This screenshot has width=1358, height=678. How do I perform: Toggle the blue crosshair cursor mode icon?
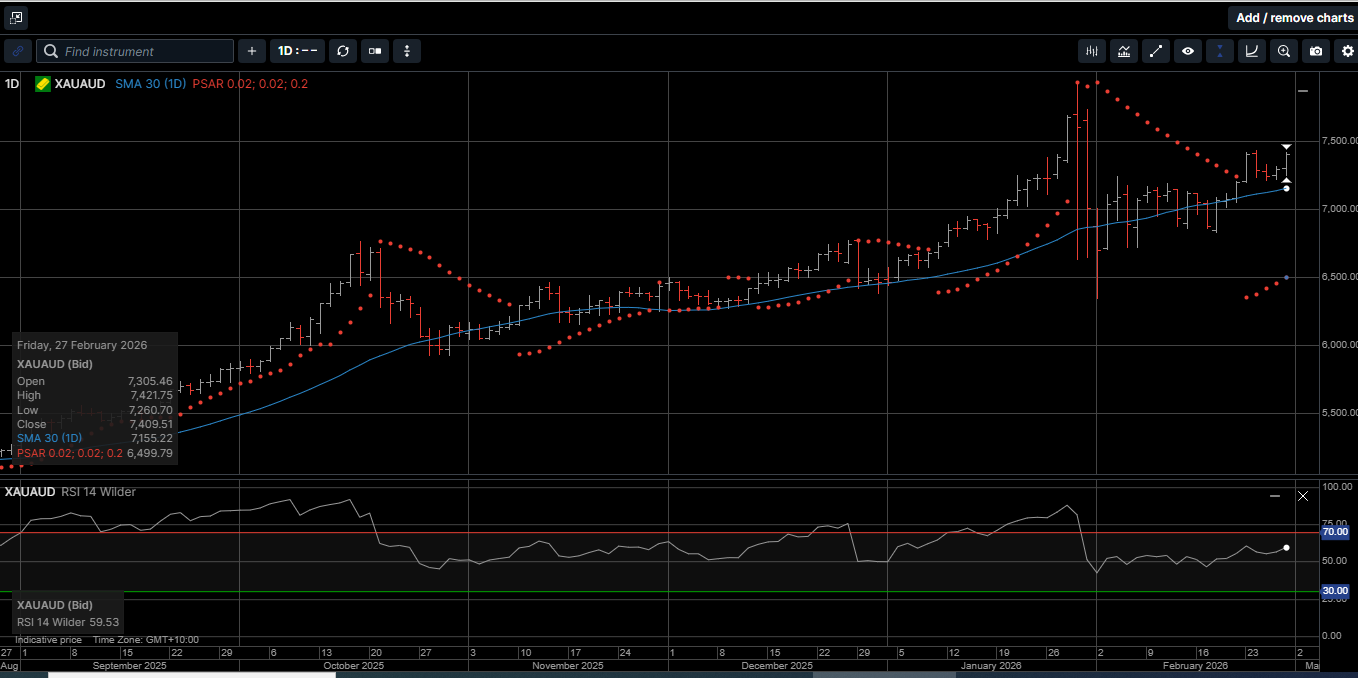(x=1219, y=51)
